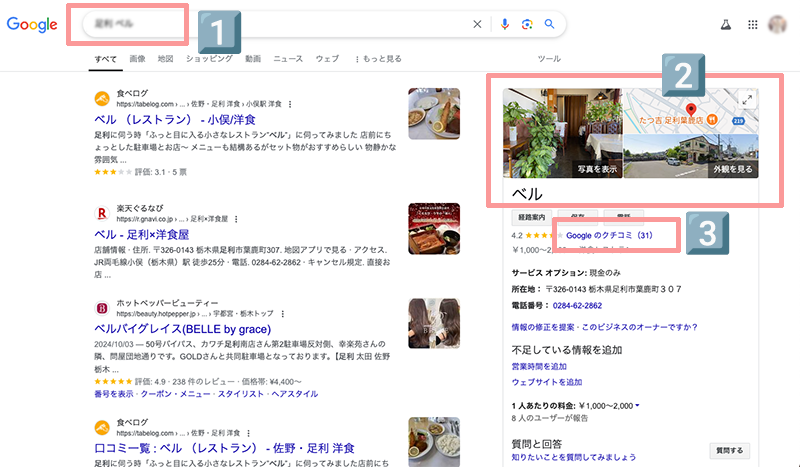800x467 pixels.
Task: Open result ベル - 足利×洋食屋
Action: tap(142, 235)
